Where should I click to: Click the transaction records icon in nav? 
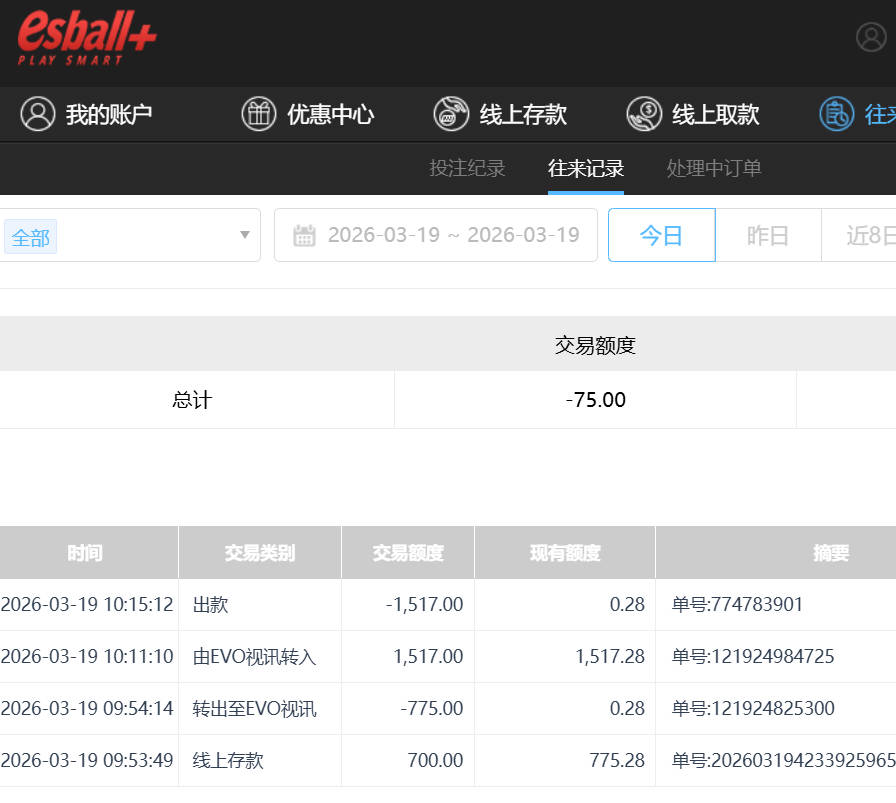pos(836,114)
